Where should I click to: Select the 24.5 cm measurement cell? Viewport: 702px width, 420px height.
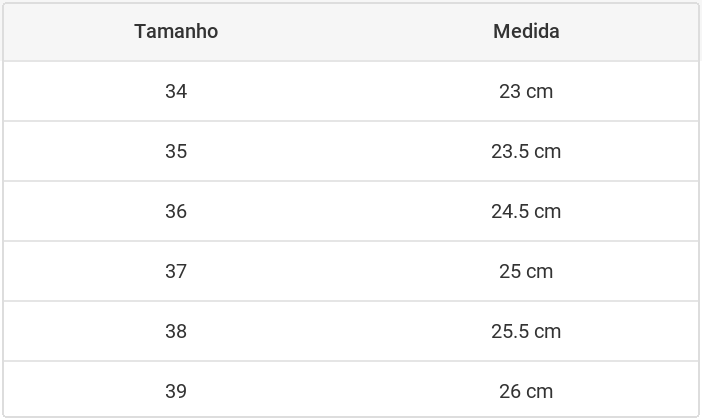coord(526,211)
